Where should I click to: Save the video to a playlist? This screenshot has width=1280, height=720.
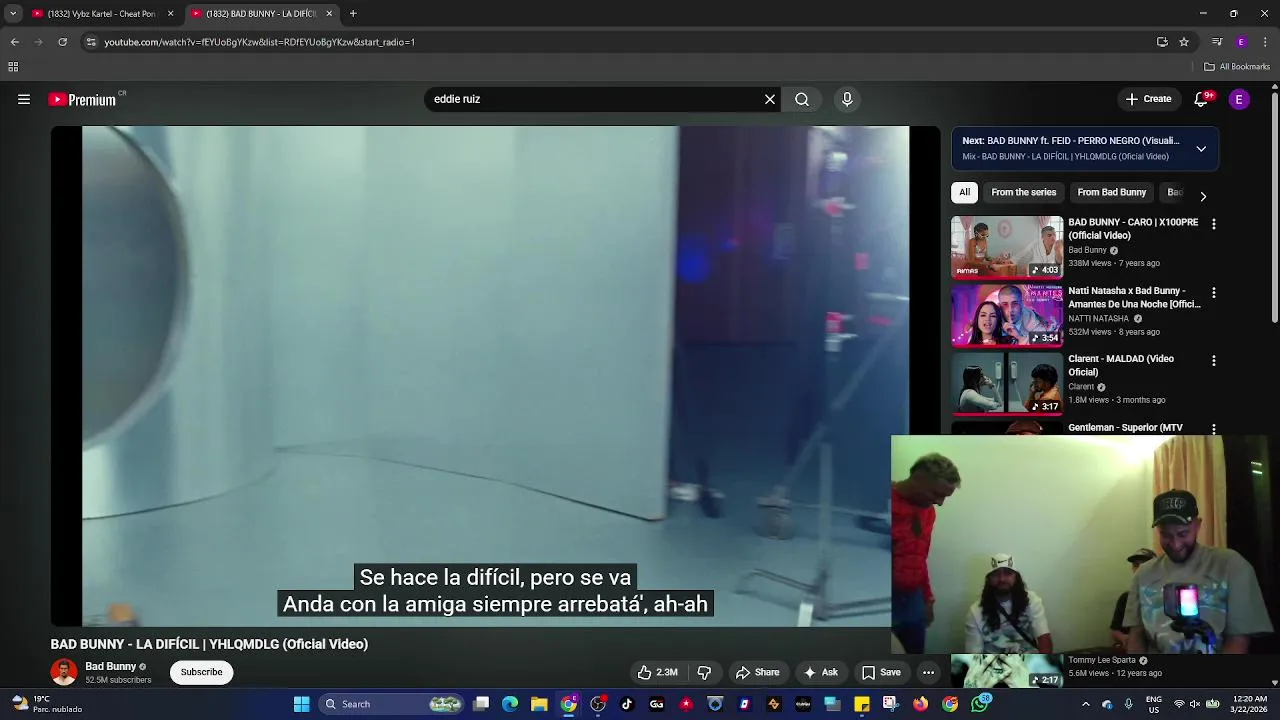point(881,672)
